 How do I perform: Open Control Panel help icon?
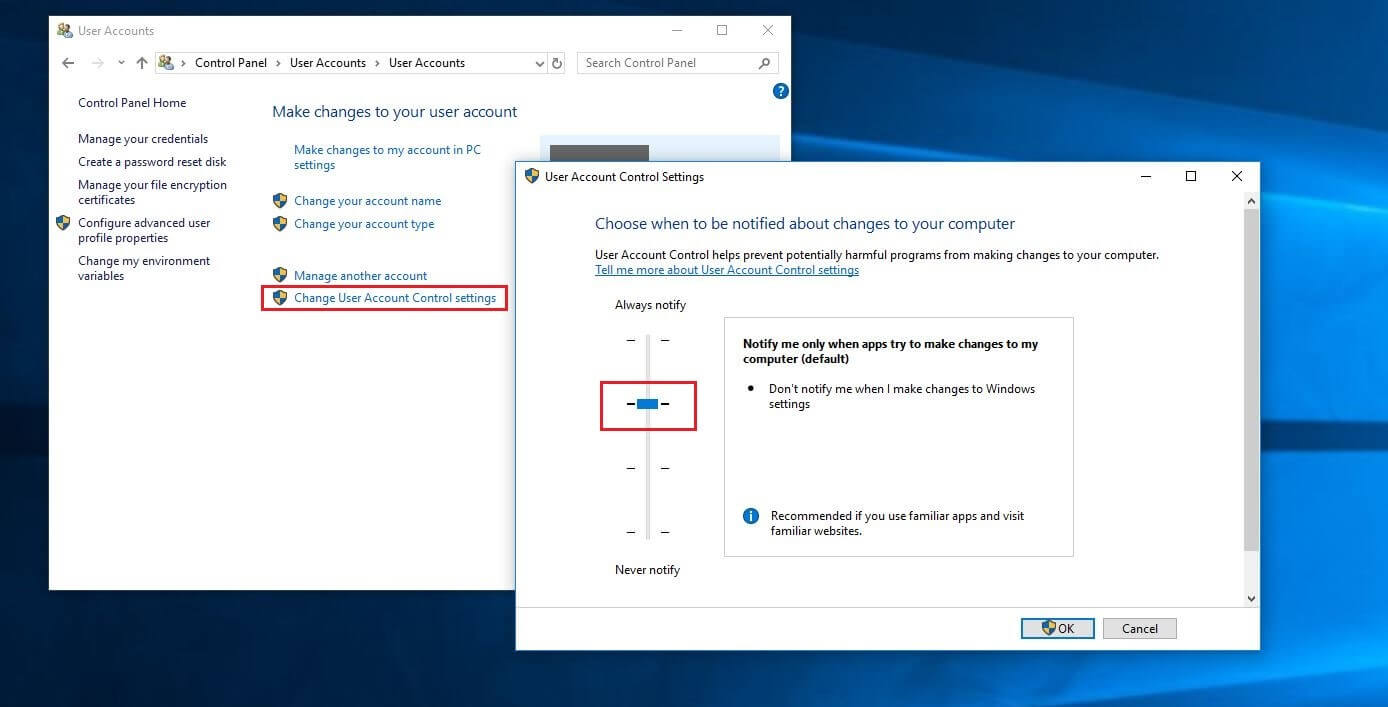pyautogui.click(x=781, y=91)
